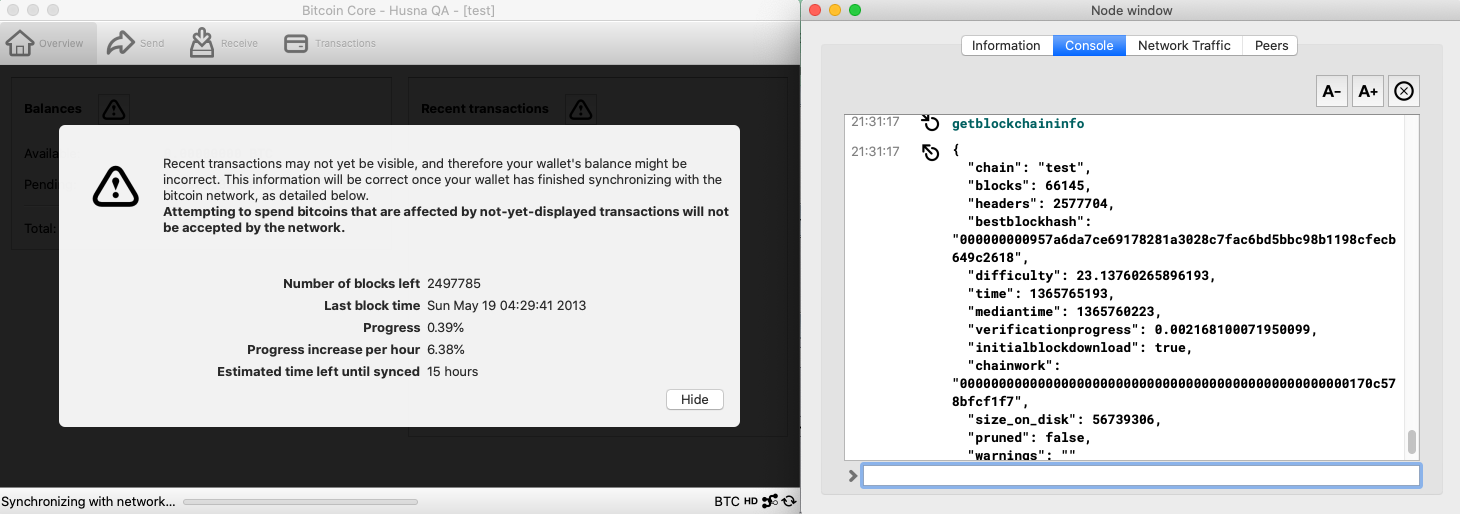Click the last block time value
Screen dimensions: 1460x514
(x=507, y=305)
